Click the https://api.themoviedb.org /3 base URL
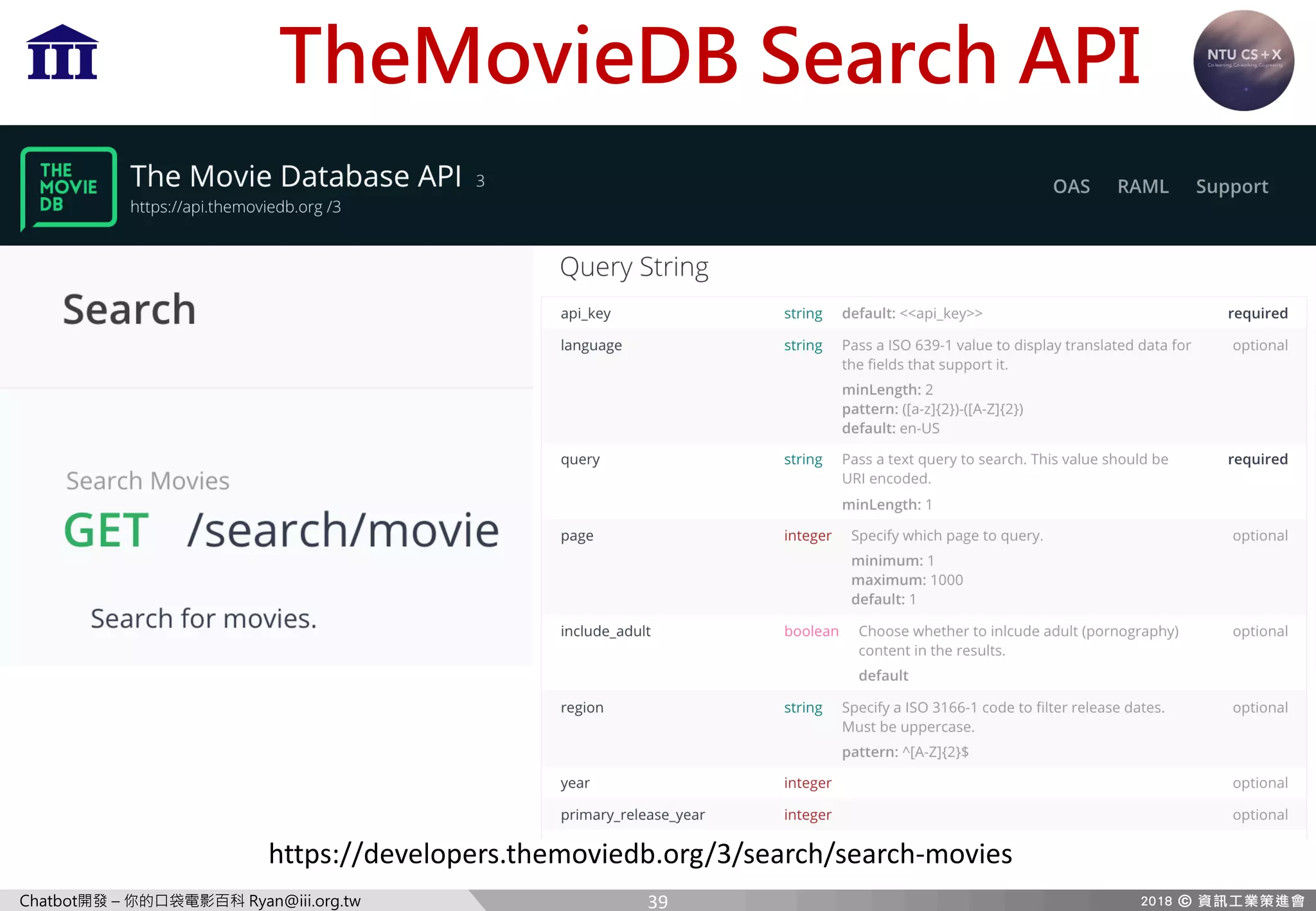This screenshot has height=911, width=1316. click(235, 207)
